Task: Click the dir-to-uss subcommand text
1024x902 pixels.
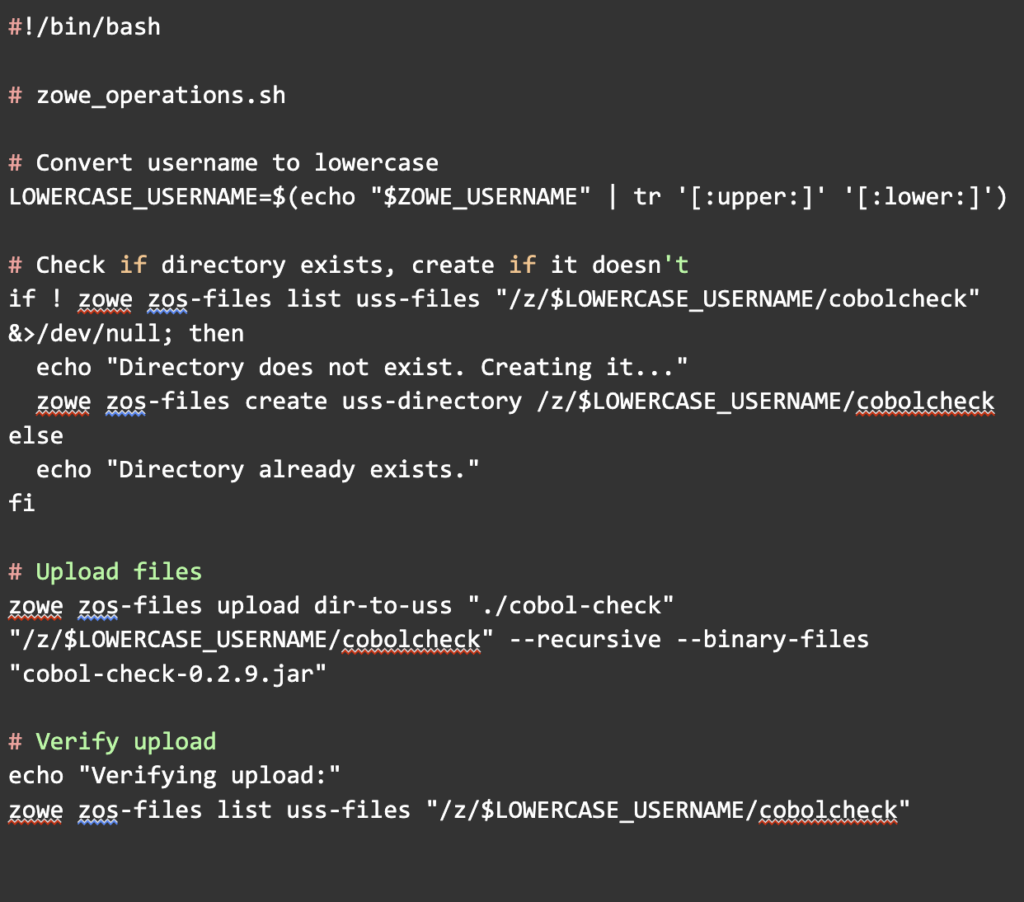Action: pos(383,606)
